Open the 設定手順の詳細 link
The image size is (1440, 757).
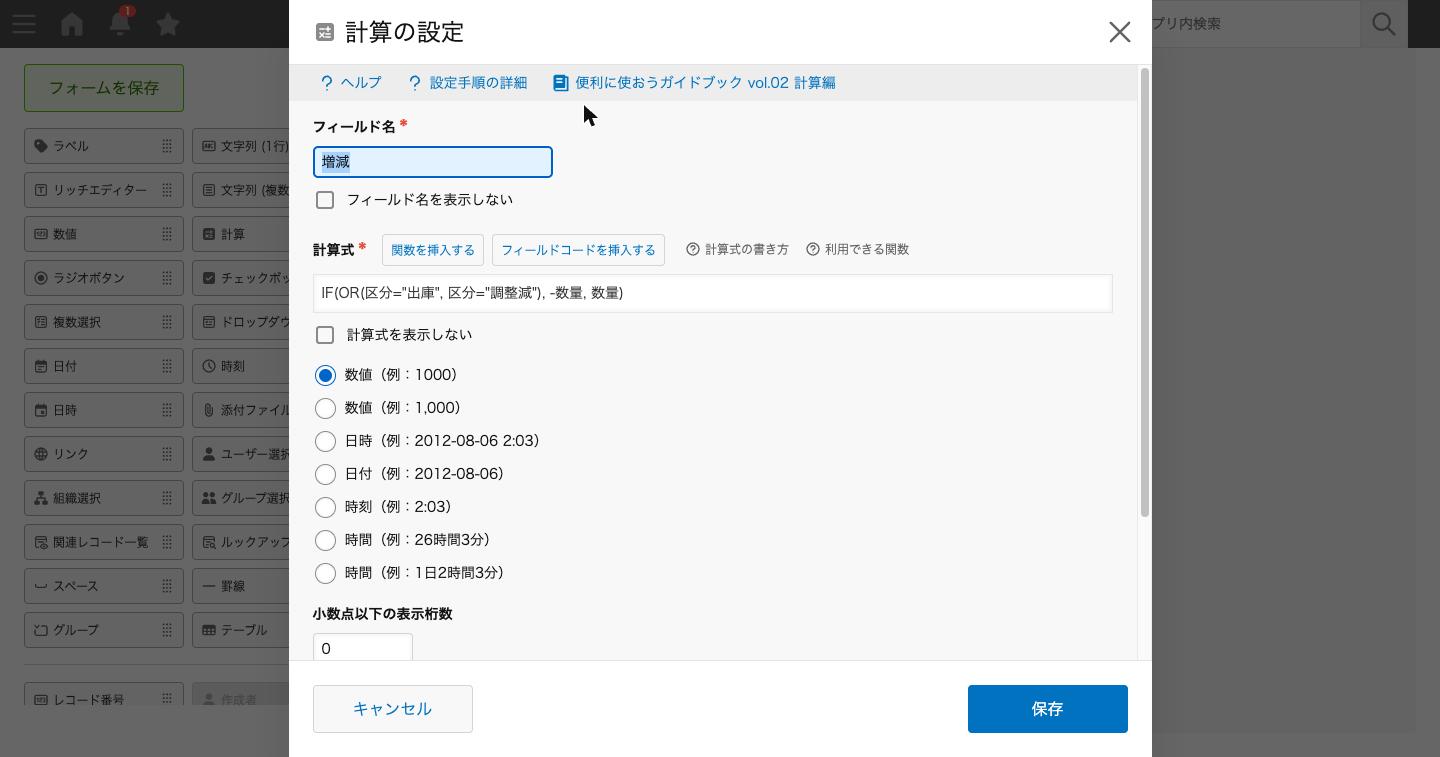pyautogui.click(x=468, y=83)
